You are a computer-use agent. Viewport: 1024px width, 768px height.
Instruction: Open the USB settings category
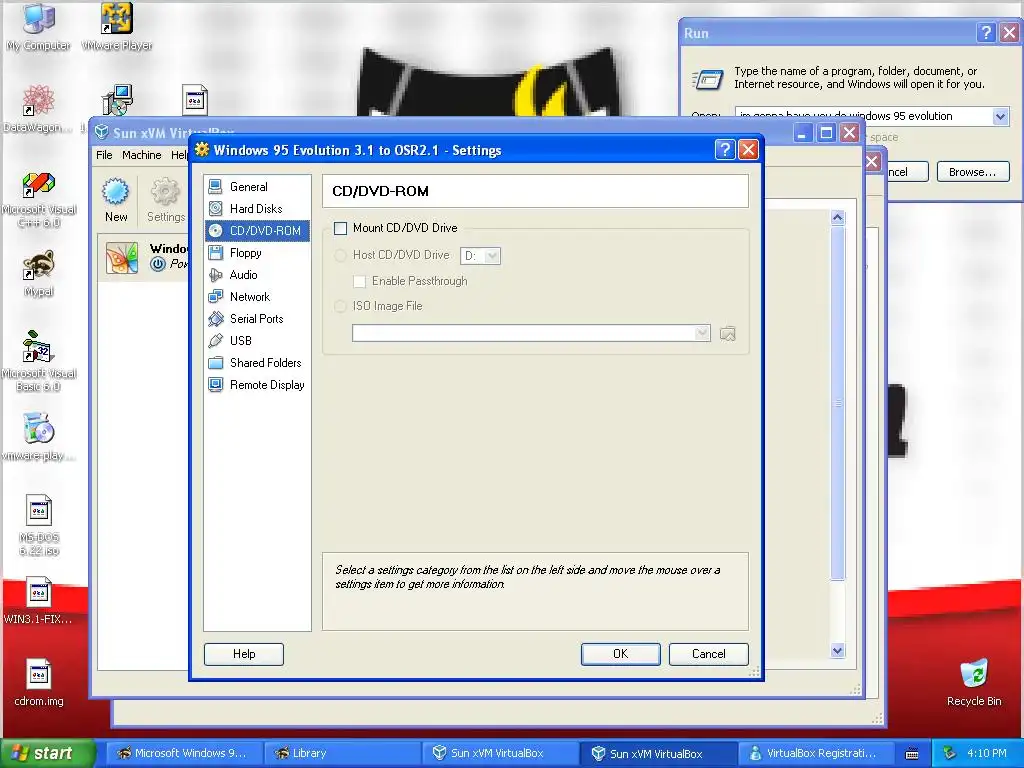(257, 341)
